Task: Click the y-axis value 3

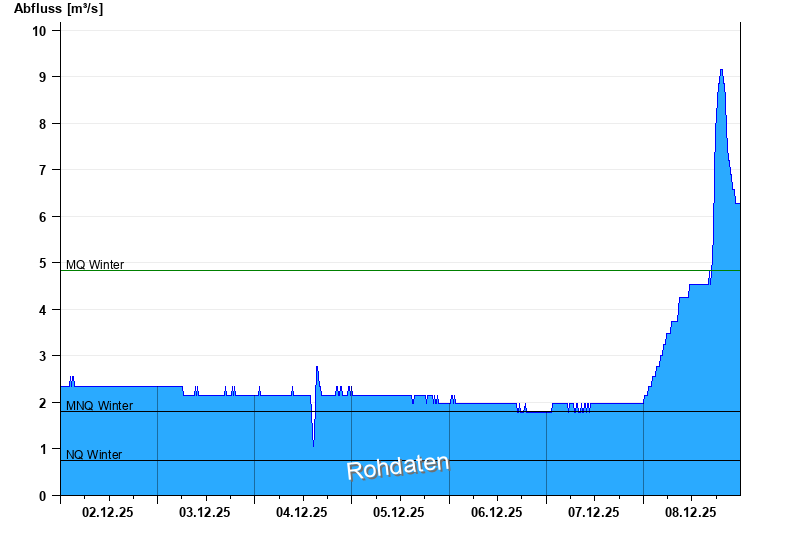Action: click(43, 356)
